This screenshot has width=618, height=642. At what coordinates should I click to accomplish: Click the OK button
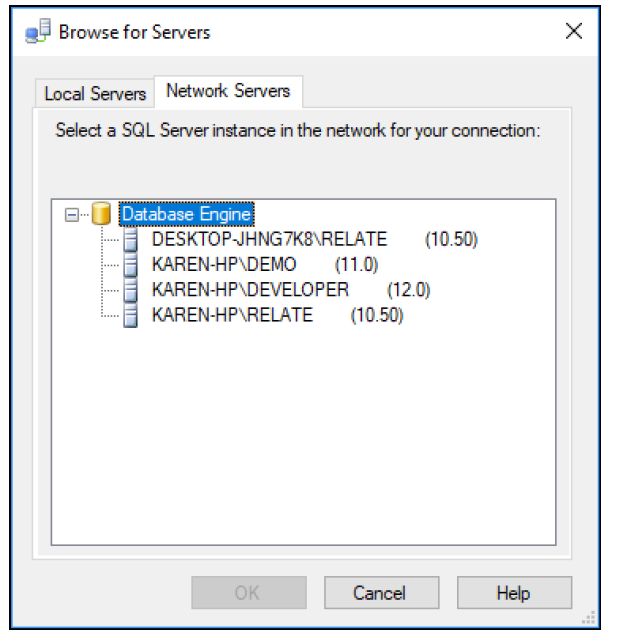[x=249, y=592]
